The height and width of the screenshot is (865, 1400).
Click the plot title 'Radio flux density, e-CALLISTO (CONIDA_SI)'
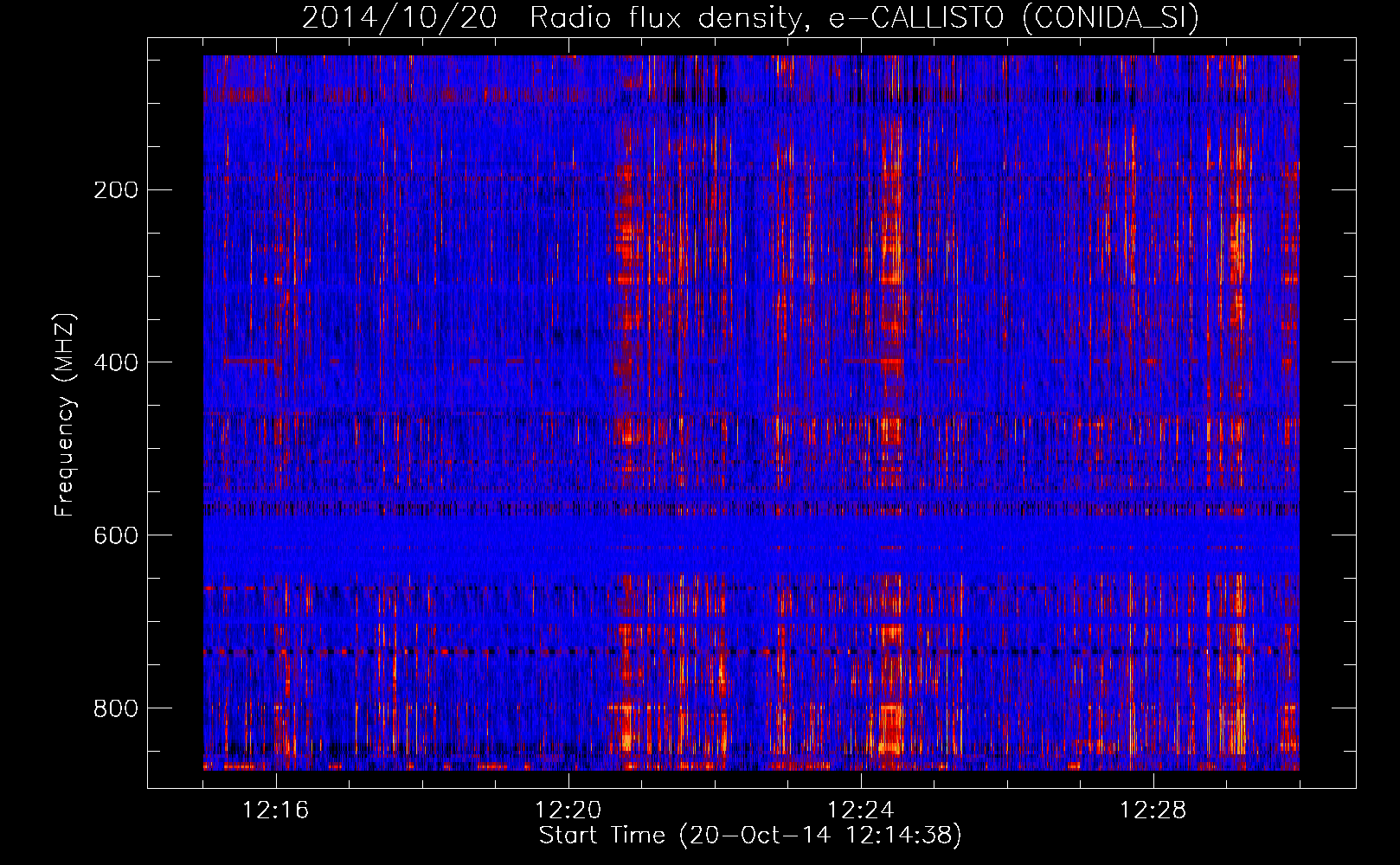864,17
